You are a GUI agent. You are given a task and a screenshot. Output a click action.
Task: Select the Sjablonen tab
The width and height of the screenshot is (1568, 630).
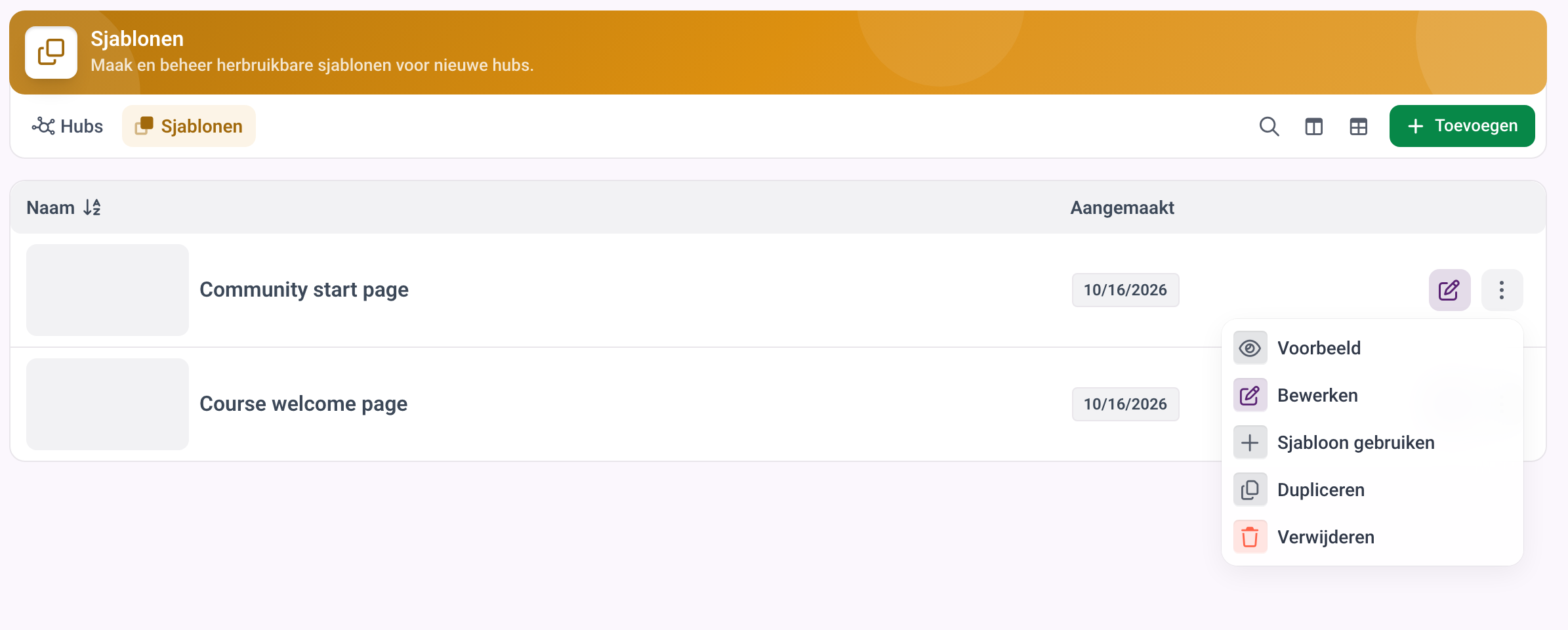point(189,126)
